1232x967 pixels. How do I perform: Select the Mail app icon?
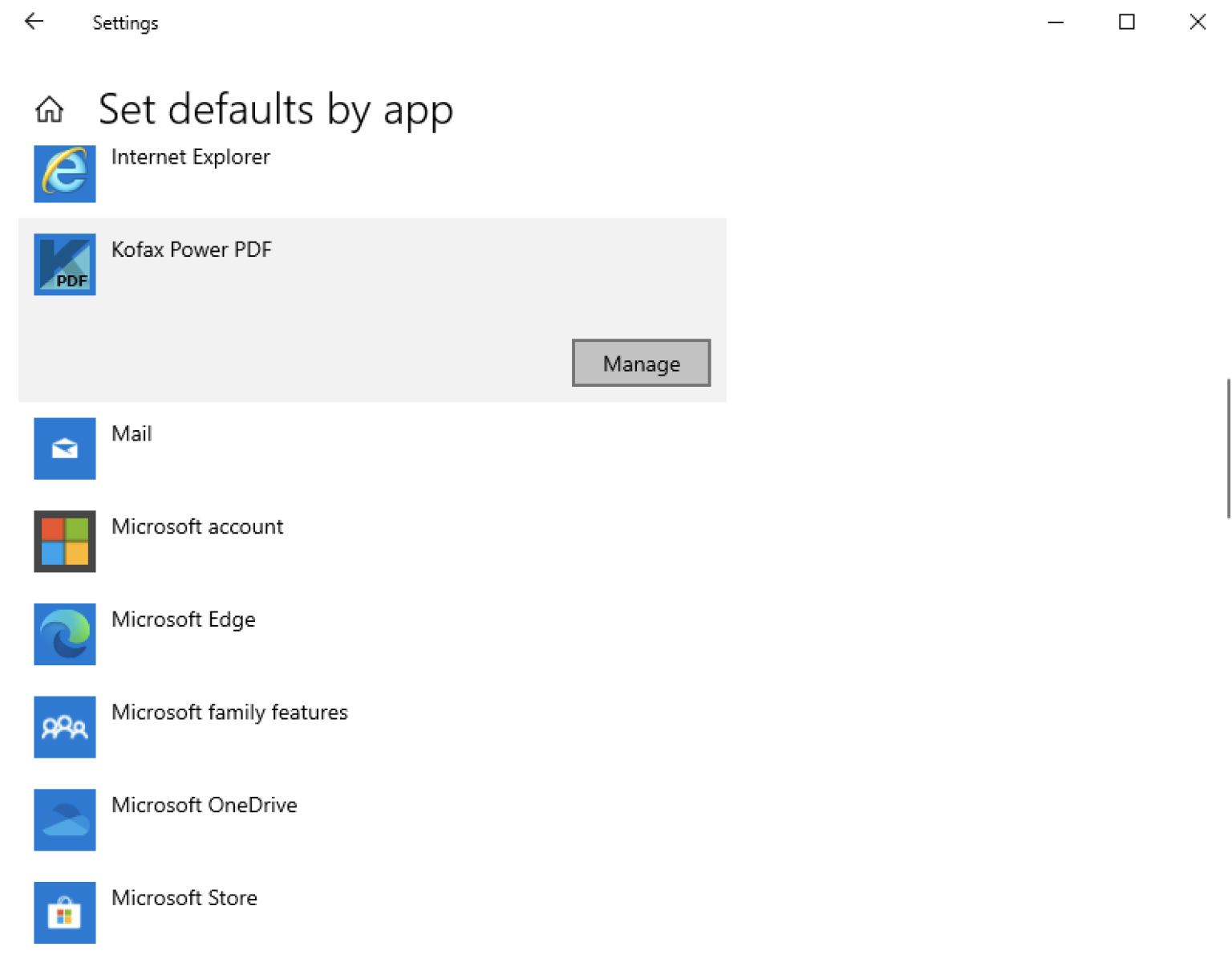[64, 449]
